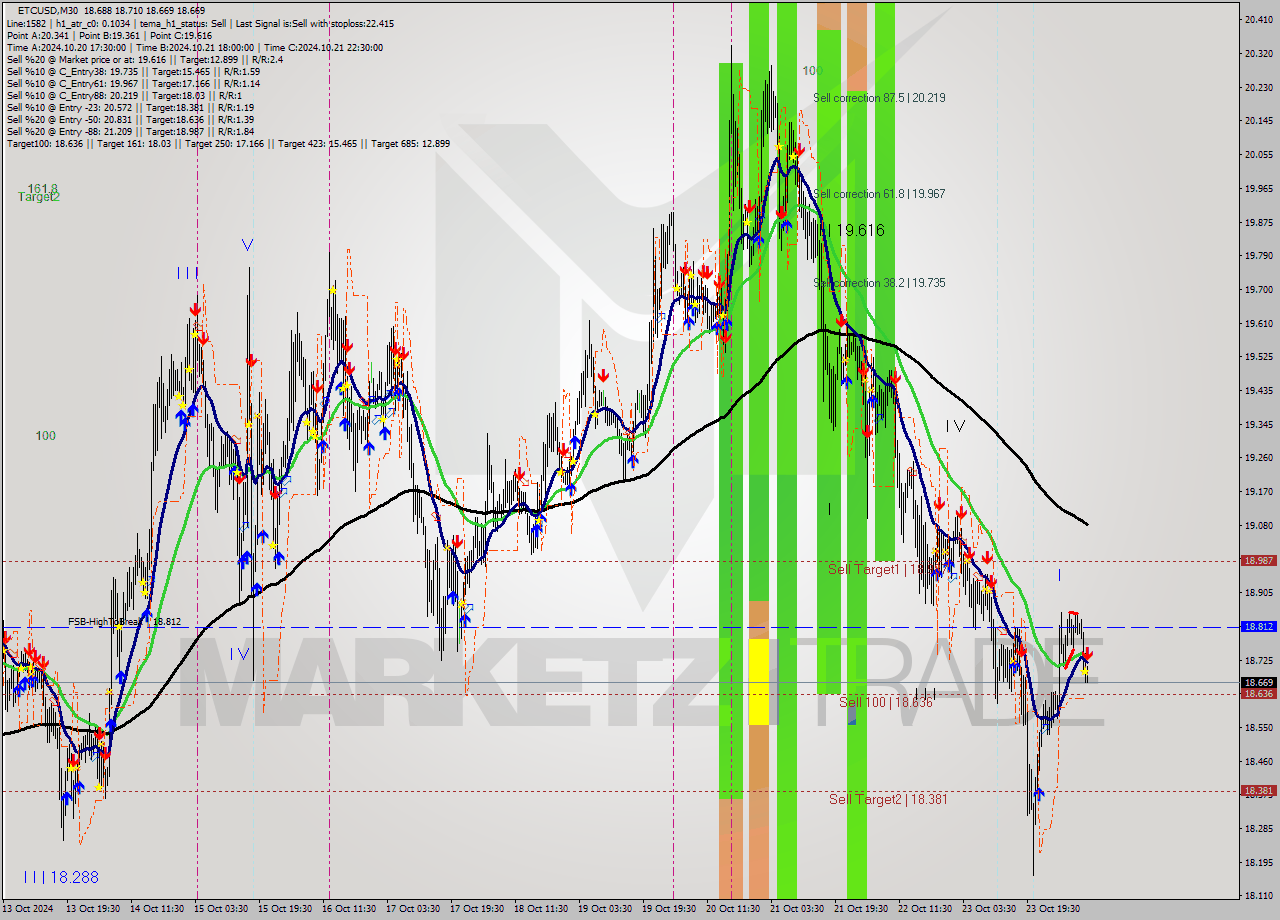This screenshot has width=1280, height=920.
Task: Click the black 18.669 current price tag
Action: 1257,682
